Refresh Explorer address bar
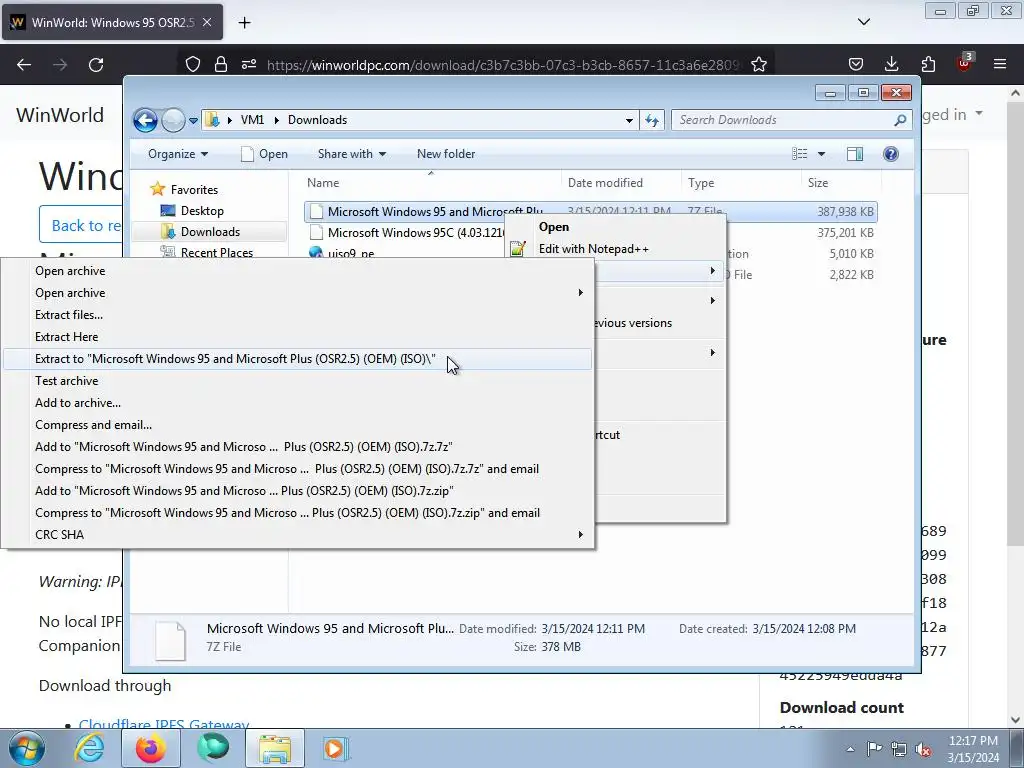This screenshot has width=1024, height=768. point(652,120)
